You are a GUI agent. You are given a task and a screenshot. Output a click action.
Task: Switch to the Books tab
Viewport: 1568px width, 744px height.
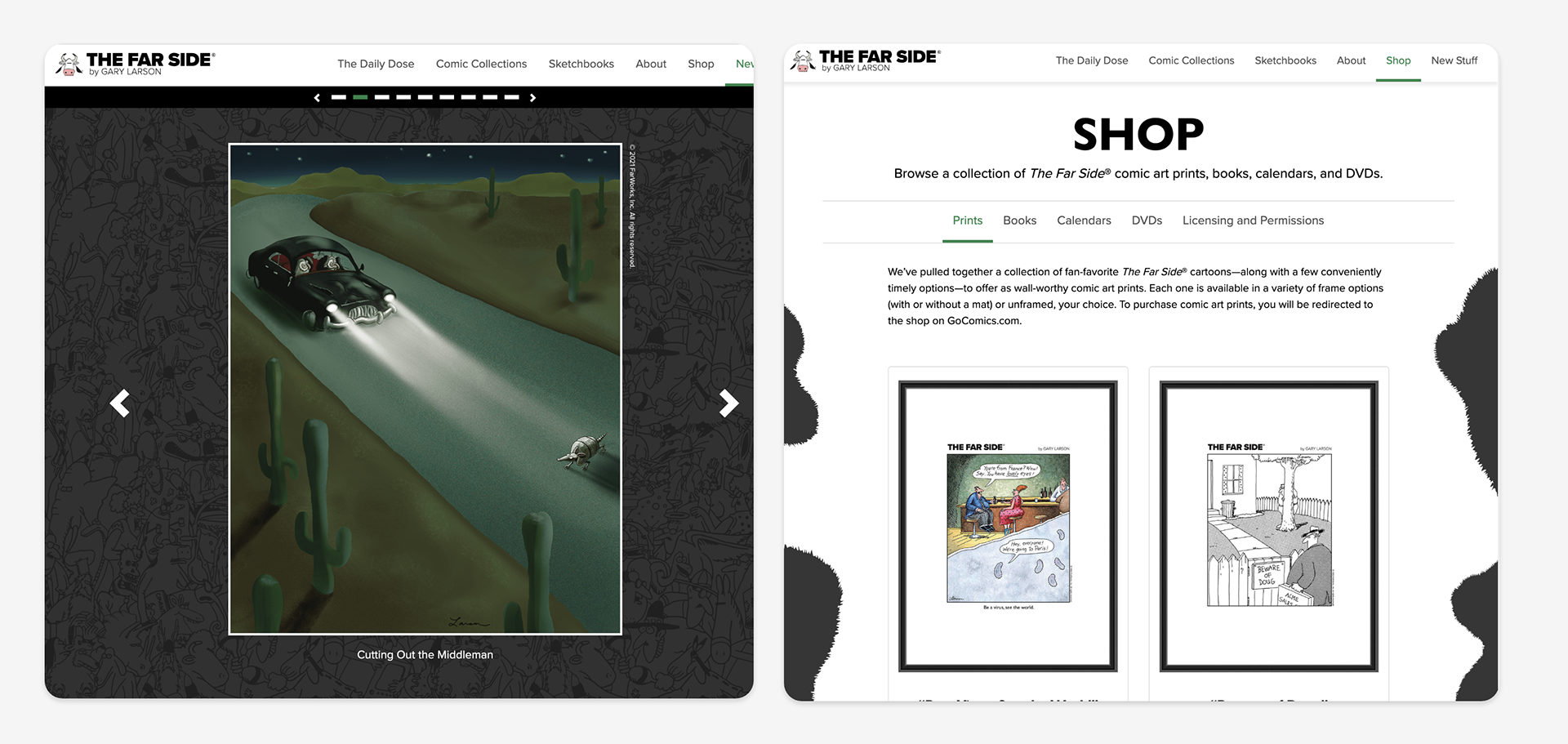click(x=1019, y=221)
